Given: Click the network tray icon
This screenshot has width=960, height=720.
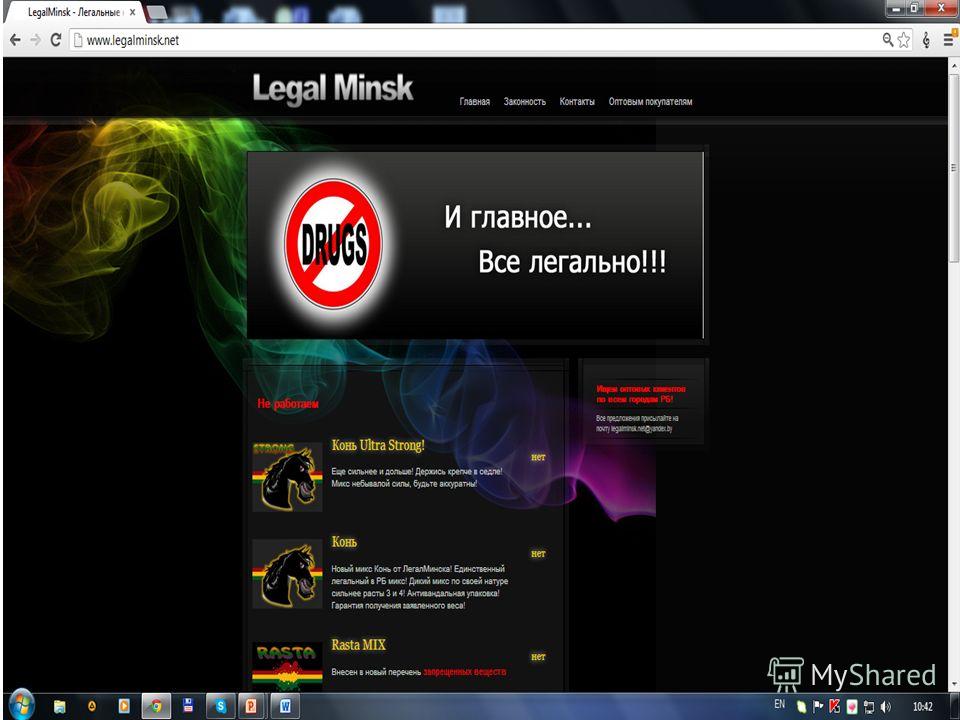Looking at the screenshot, I should click(869, 707).
